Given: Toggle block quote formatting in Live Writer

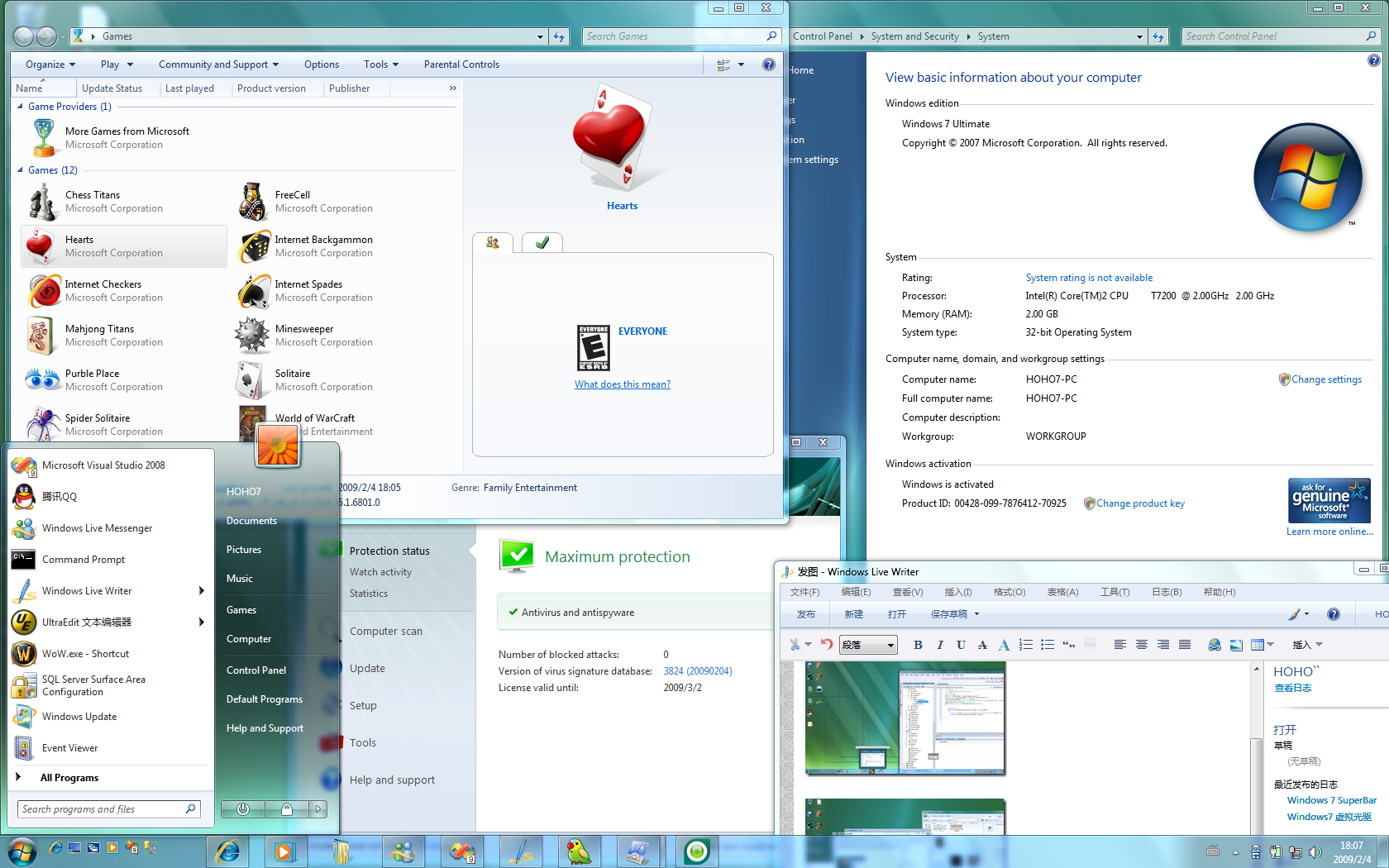Looking at the screenshot, I should 1069,645.
